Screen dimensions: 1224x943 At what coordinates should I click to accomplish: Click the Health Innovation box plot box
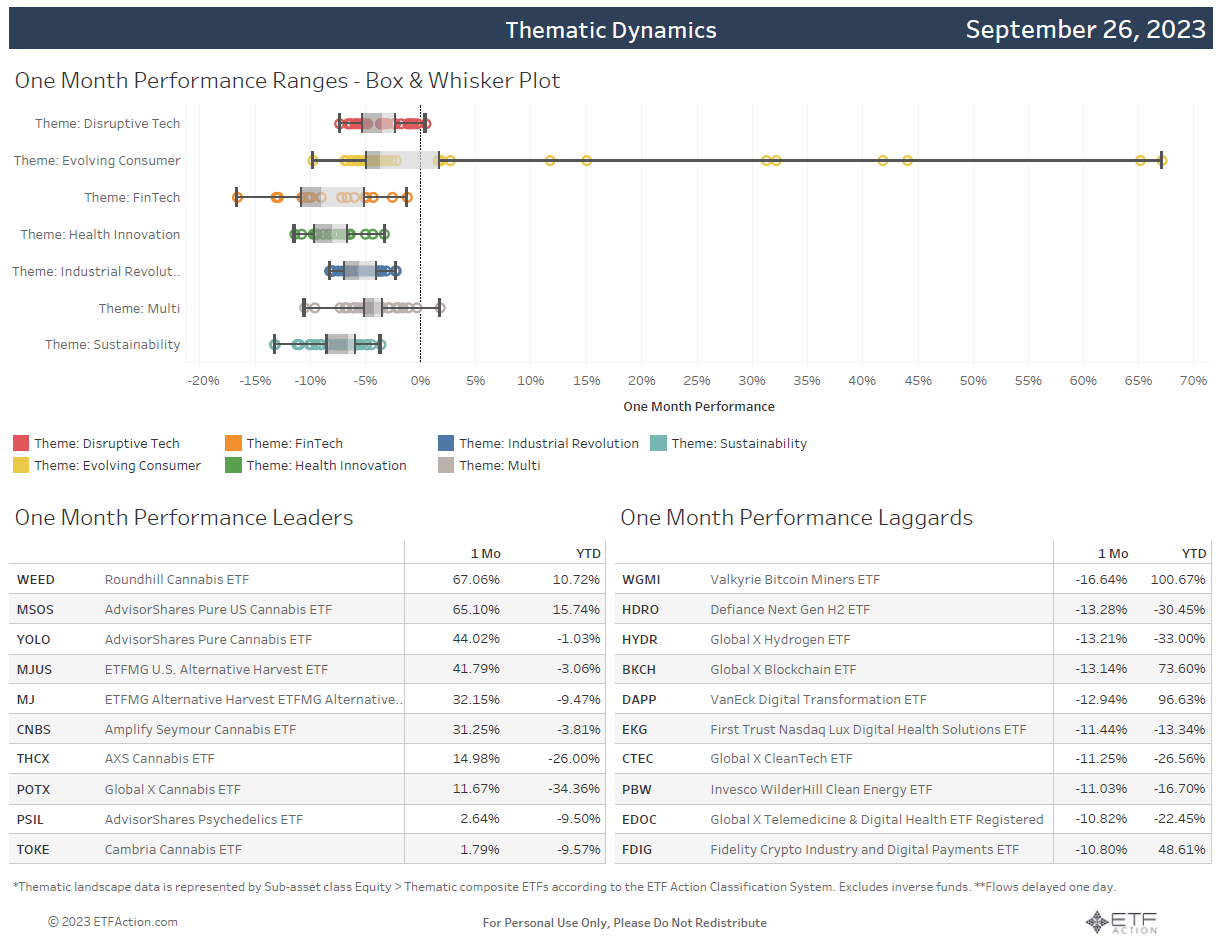point(330,234)
